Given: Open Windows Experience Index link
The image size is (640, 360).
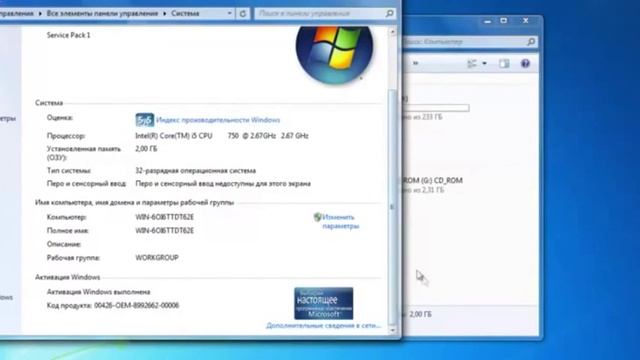Looking at the screenshot, I should pos(218,120).
